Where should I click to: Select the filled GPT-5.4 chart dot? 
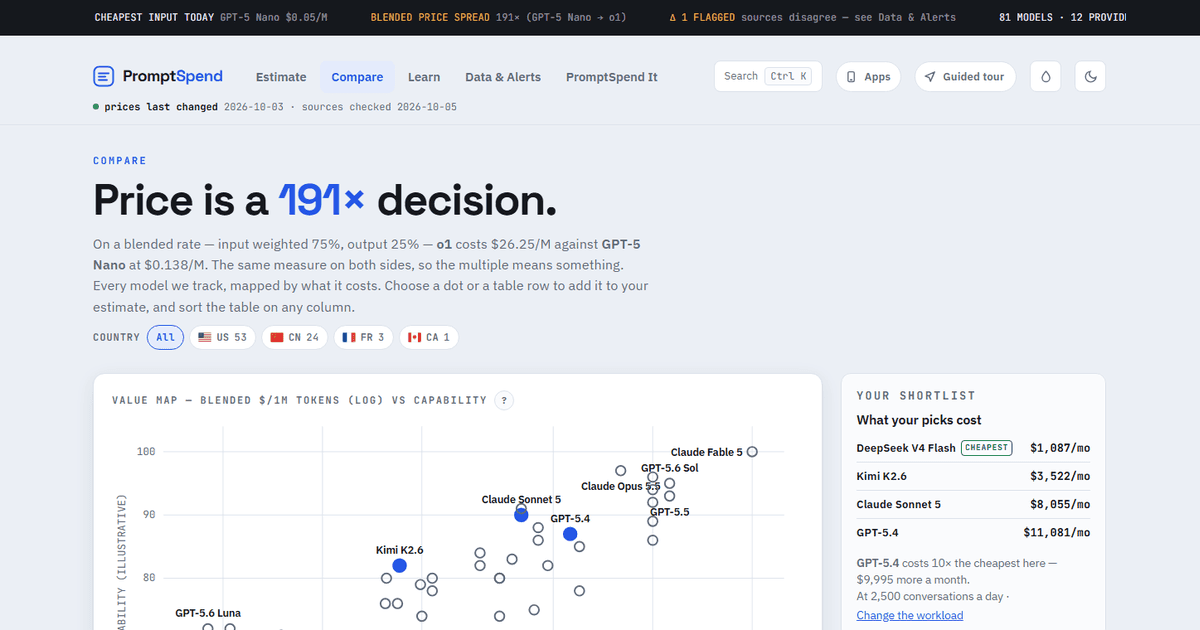(x=570, y=534)
